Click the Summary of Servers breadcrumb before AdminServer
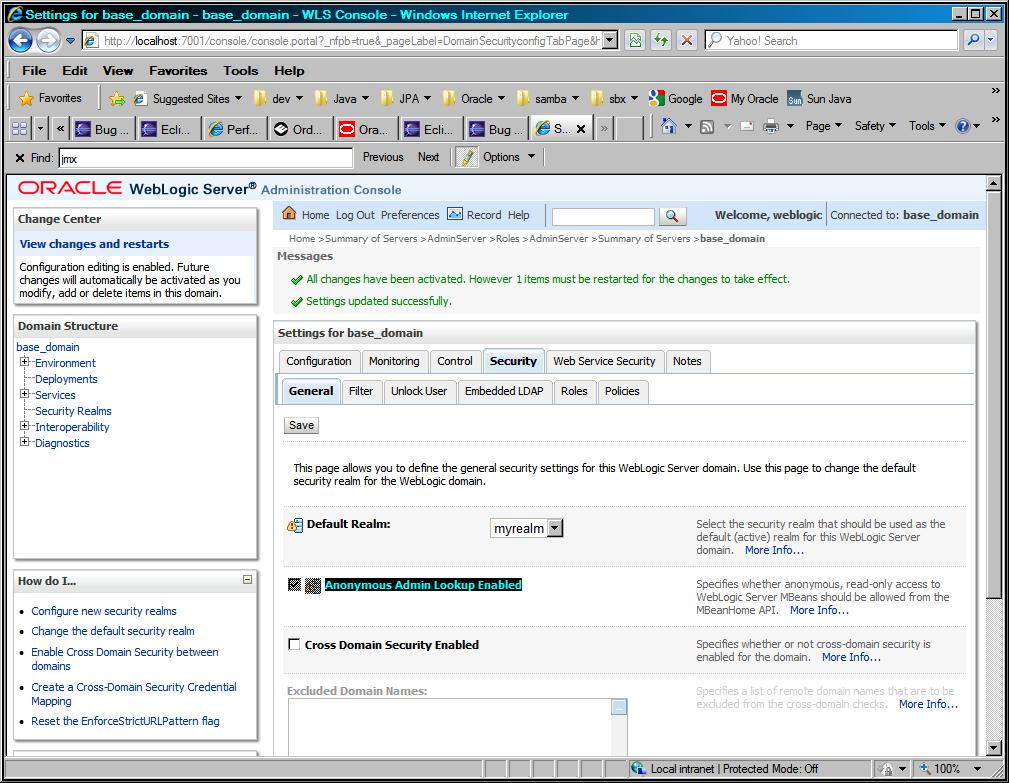Screen dimensions: 1009x783 371,239
